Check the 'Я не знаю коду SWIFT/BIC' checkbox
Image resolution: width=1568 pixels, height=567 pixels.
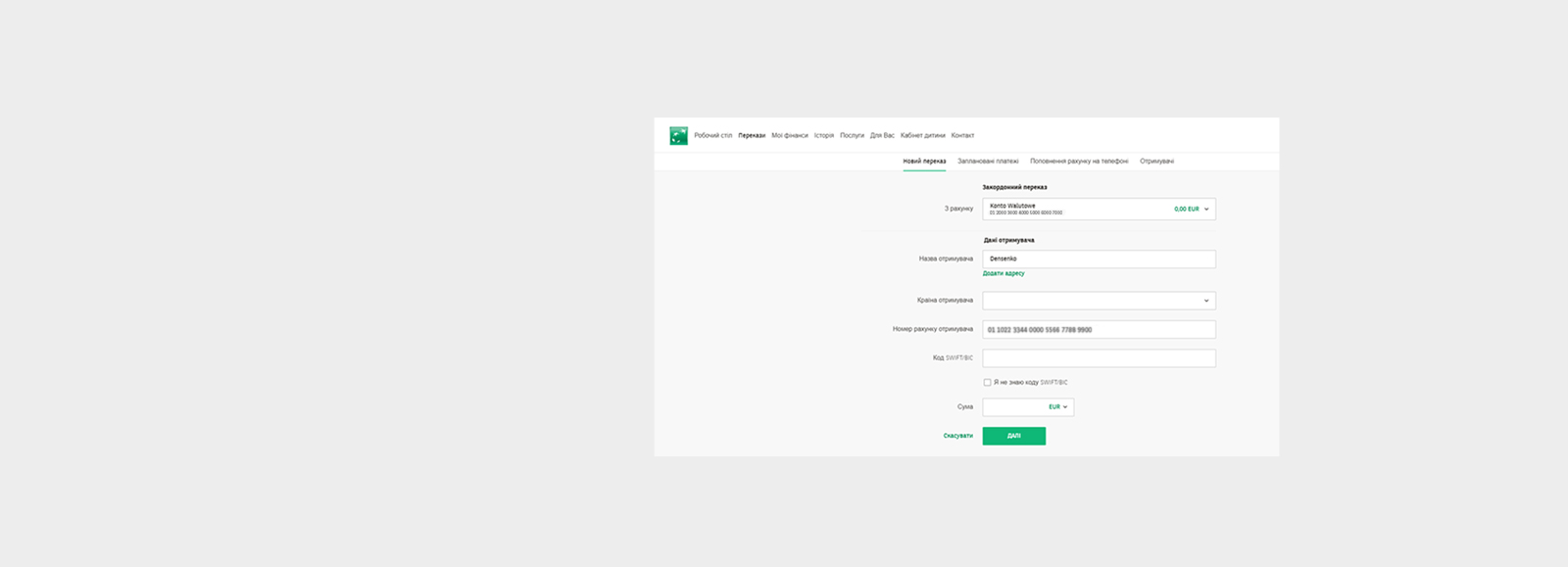[x=987, y=383]
